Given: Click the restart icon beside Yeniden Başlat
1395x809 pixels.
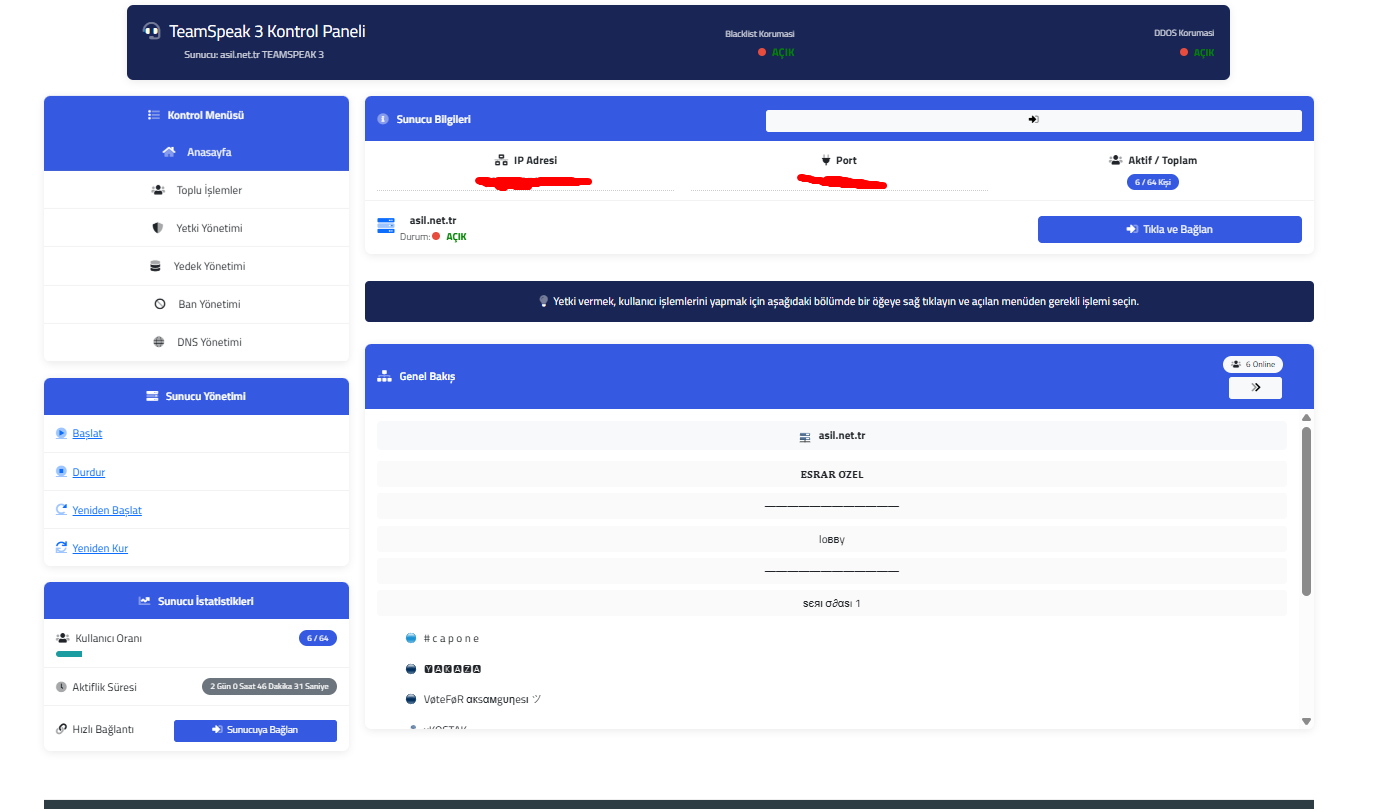Looking at the screenshot, I should click(x=62, y=510).
